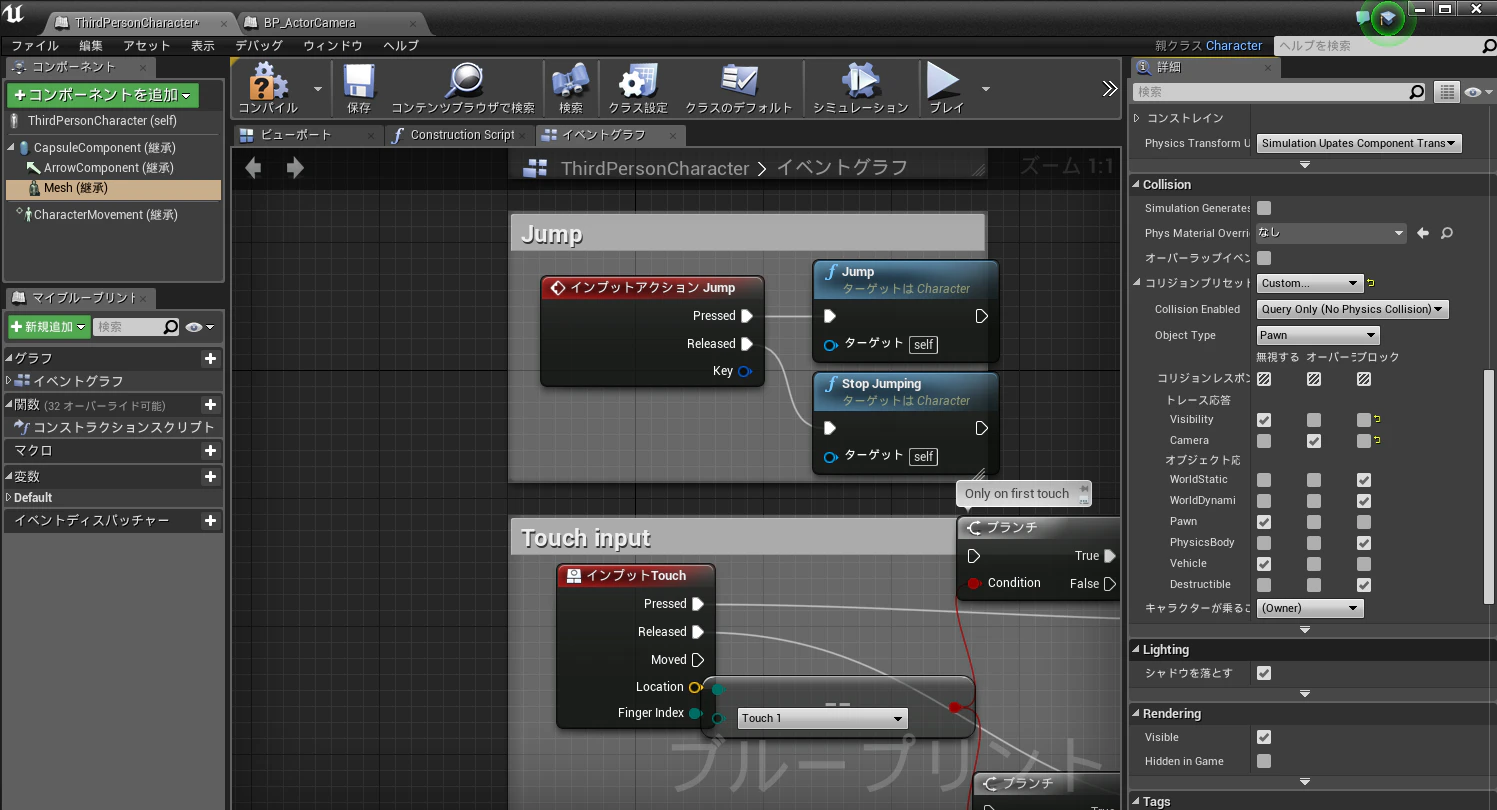Open the Object Type Pawn dropdown

(1318, 335)
